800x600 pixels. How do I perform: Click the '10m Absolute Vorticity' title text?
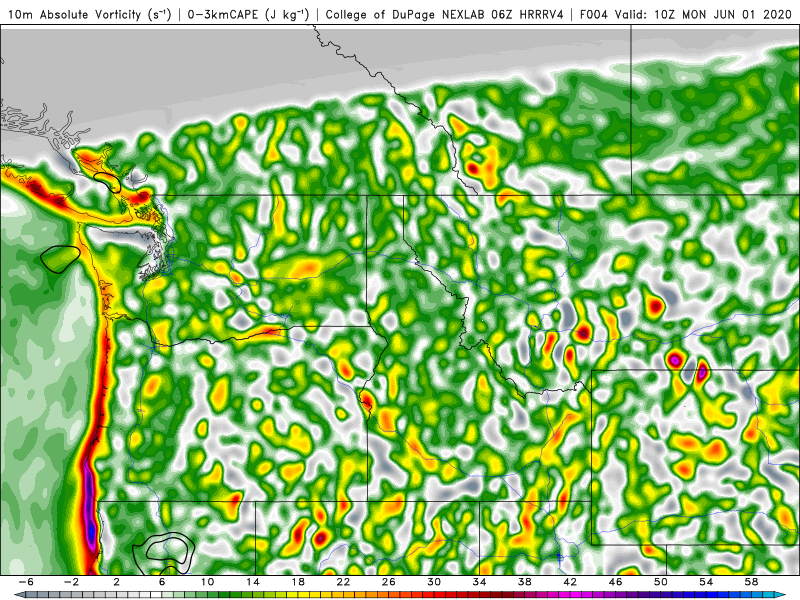tap(74, 15)
